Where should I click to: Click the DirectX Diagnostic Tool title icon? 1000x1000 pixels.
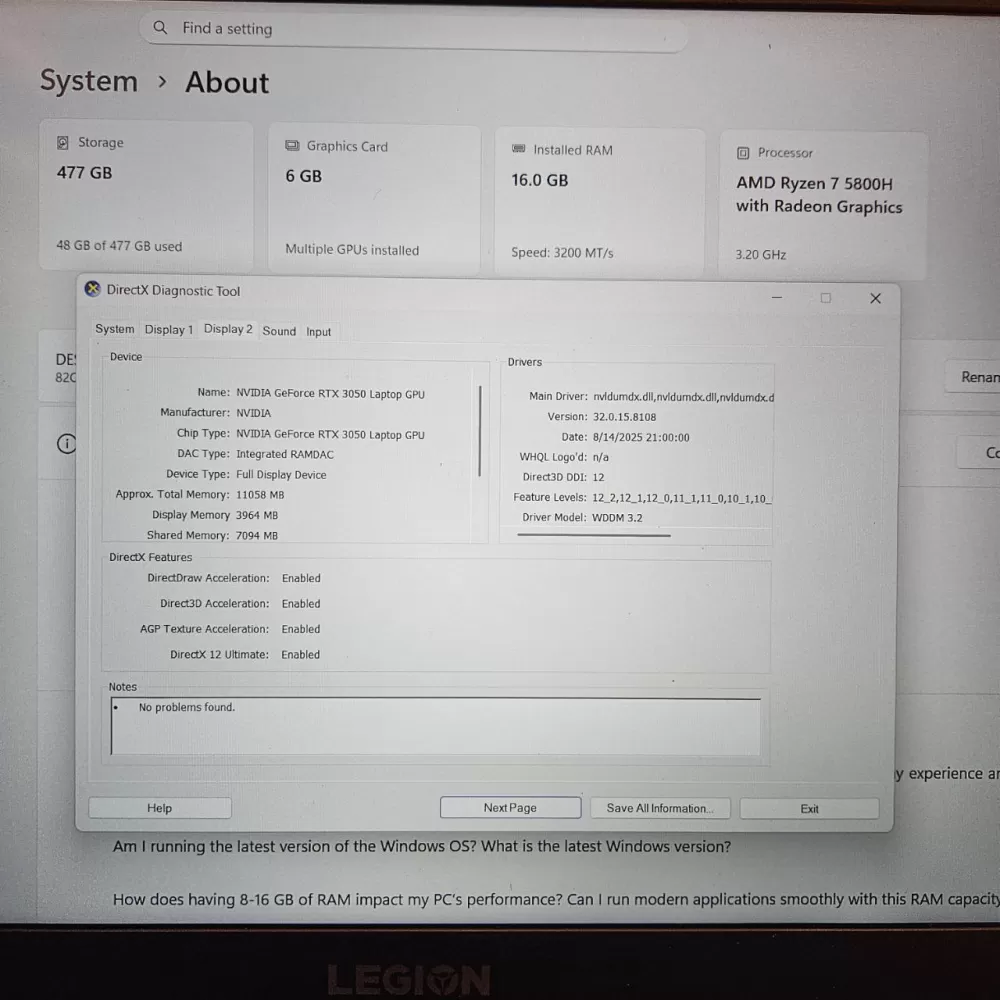pyautogui.click(x=92, y=289)
